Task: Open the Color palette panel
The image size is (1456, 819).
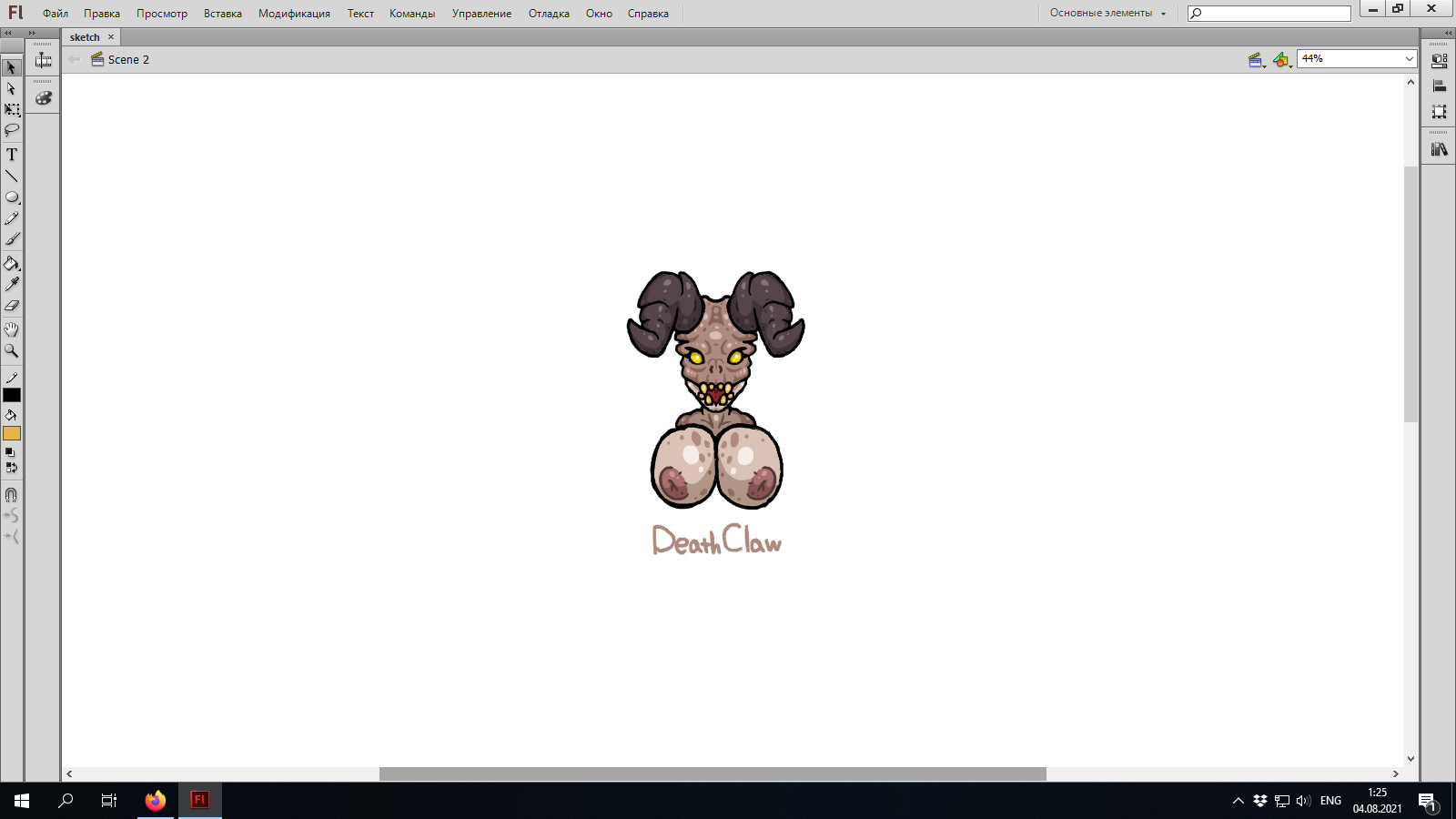Action: coord(43,98)
